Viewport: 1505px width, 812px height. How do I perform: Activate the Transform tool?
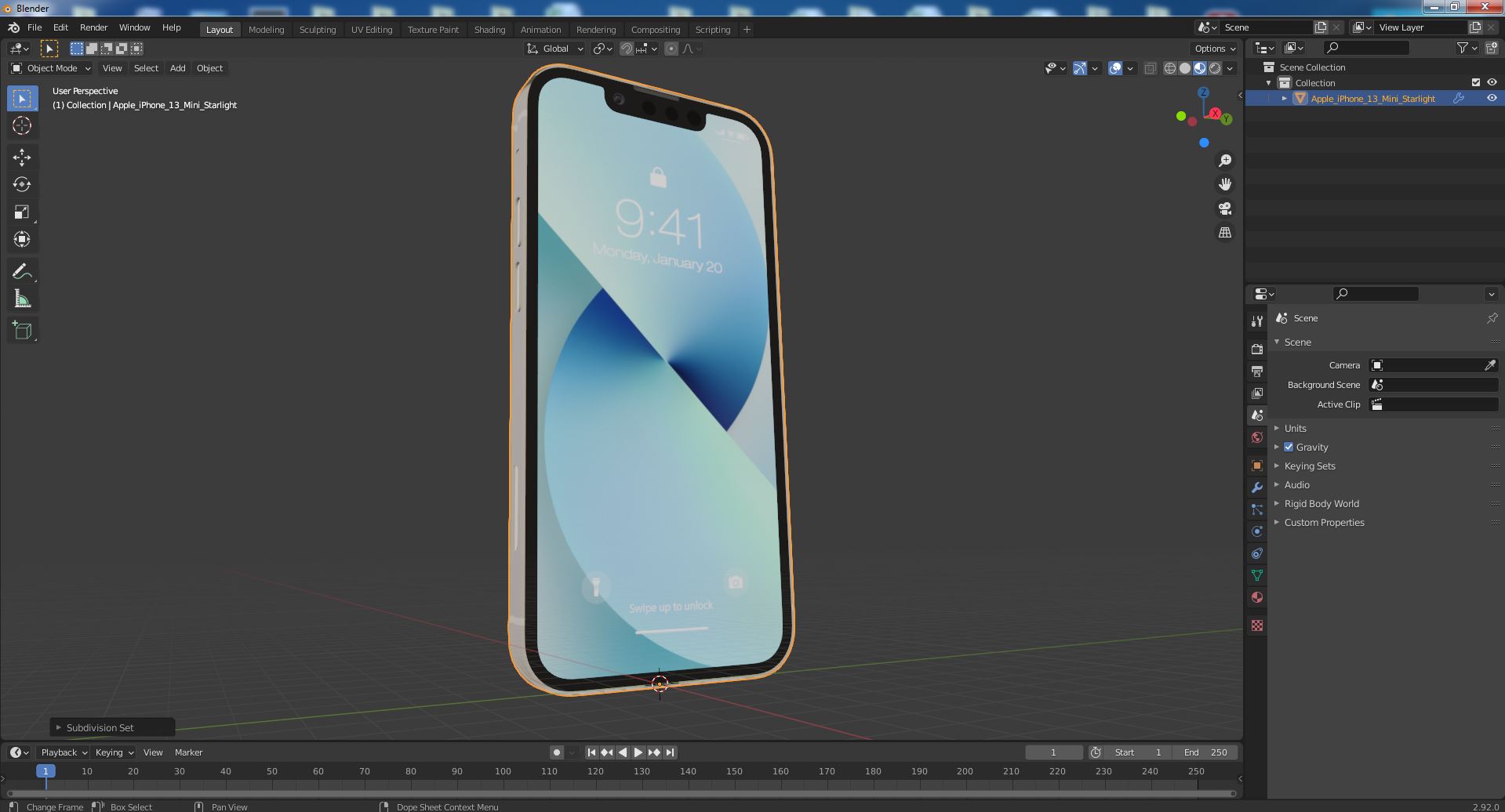22,239
